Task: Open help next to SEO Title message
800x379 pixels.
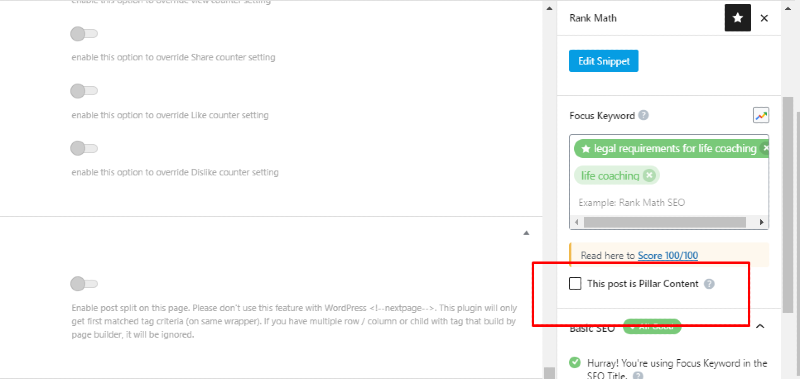Action: click(637, 375)
